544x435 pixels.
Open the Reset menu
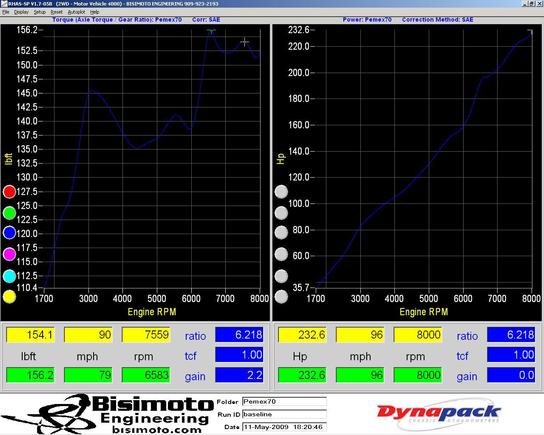57,12
